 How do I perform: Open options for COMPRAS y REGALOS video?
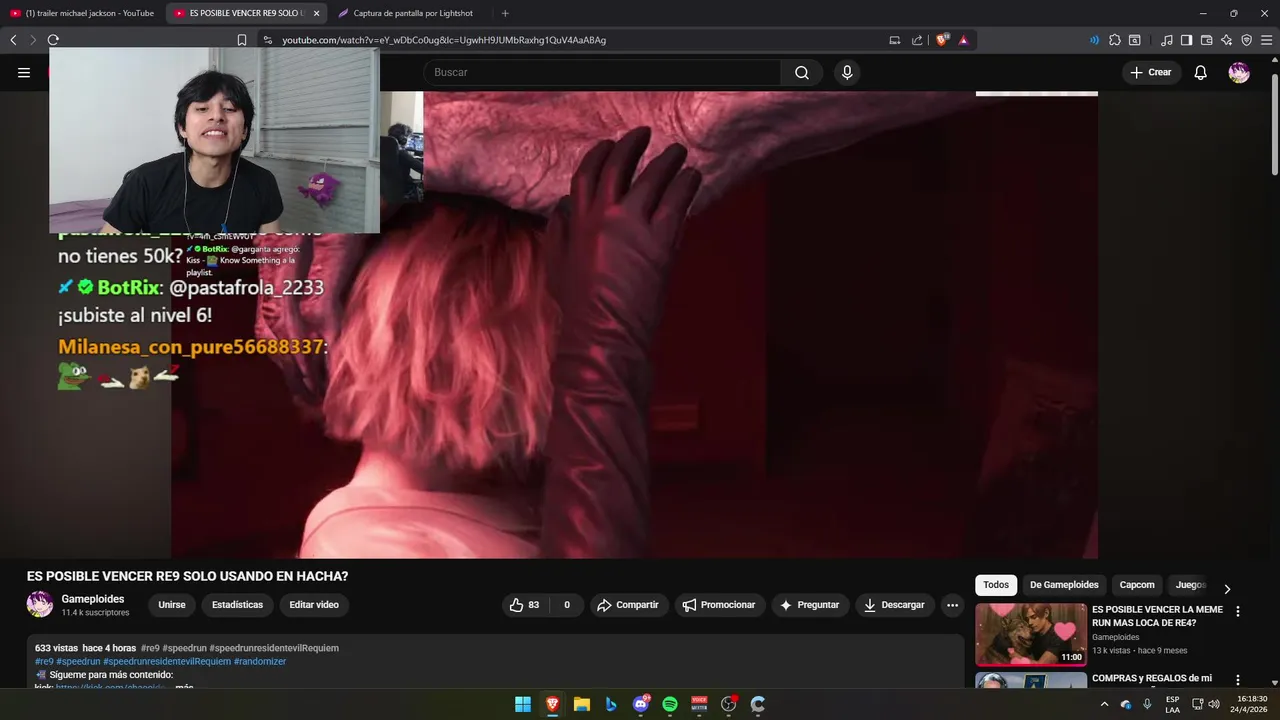click(1238, 680)
